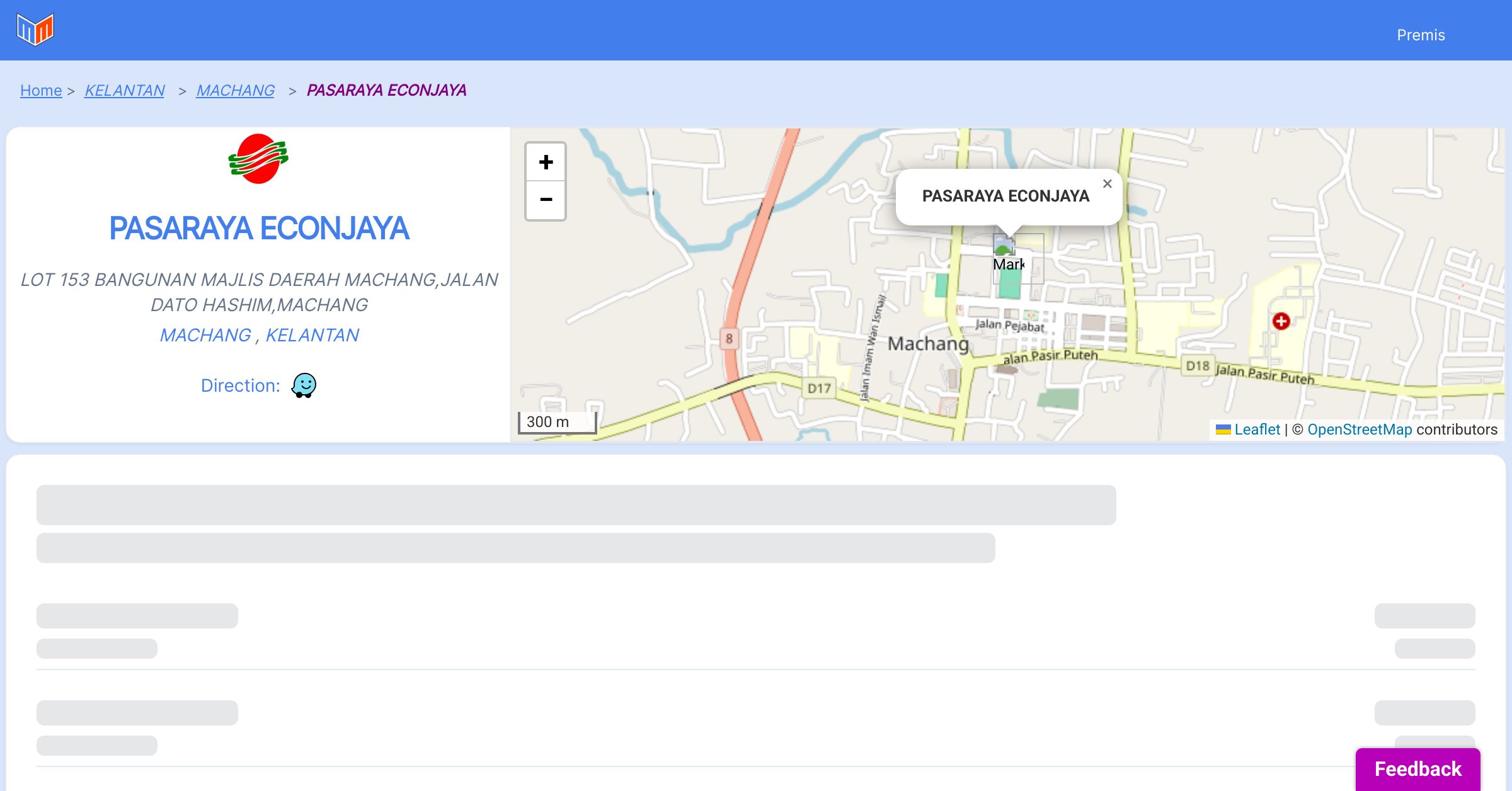Click the D18 road marker on the map
The width and height of the screenshot is (1512, 791).
1197,366
